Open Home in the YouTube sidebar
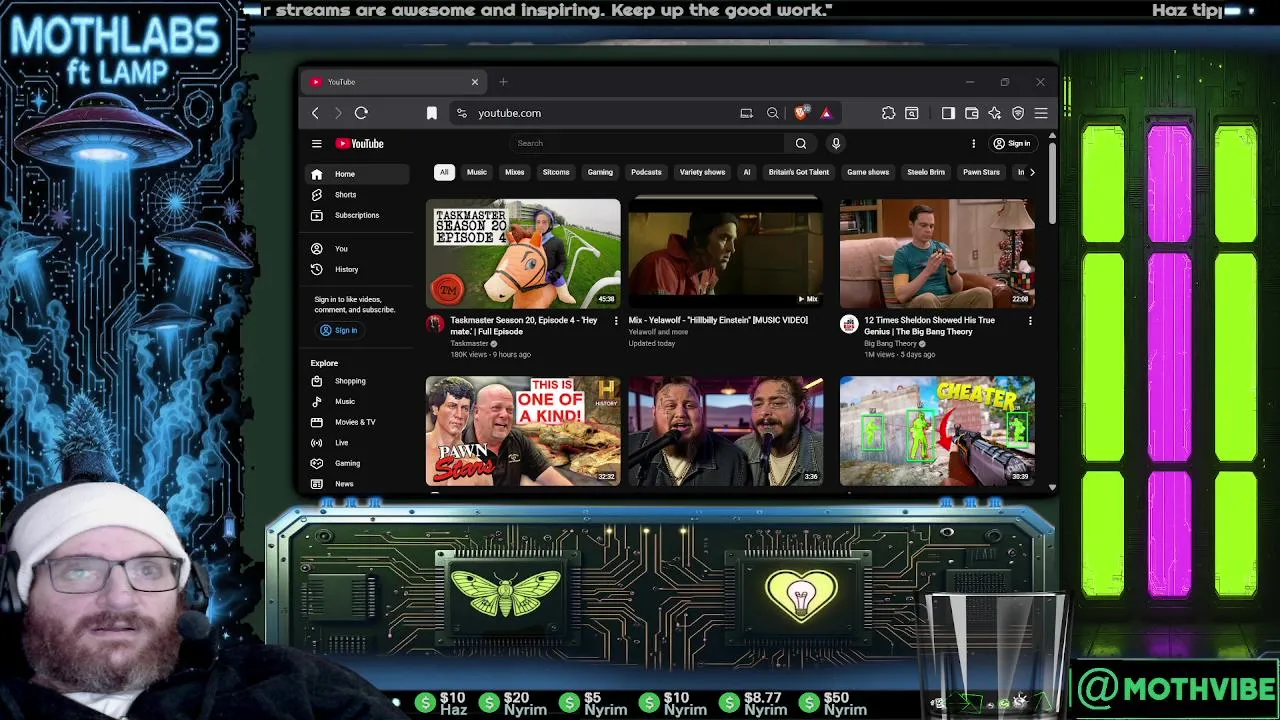Image resolution: width=1280 pixels, height=720 pixels. point(357,174)
